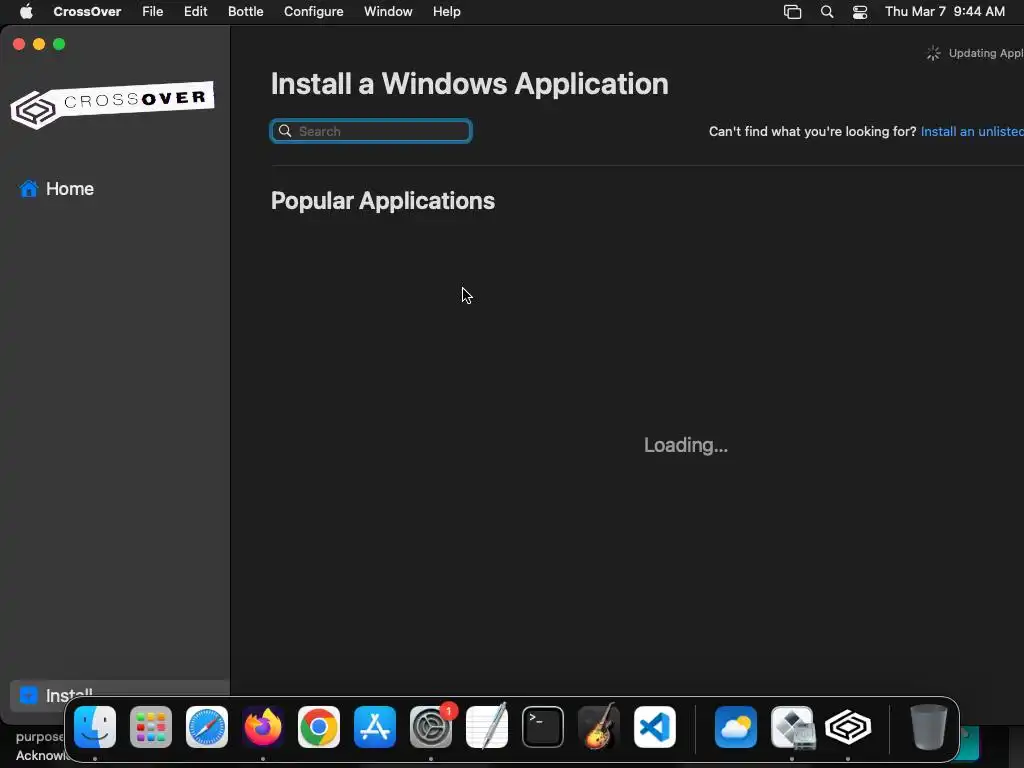The image size is (1024, 768).
Task: Launch Visual Studio Code from the Dock
Action: (654, 727)
